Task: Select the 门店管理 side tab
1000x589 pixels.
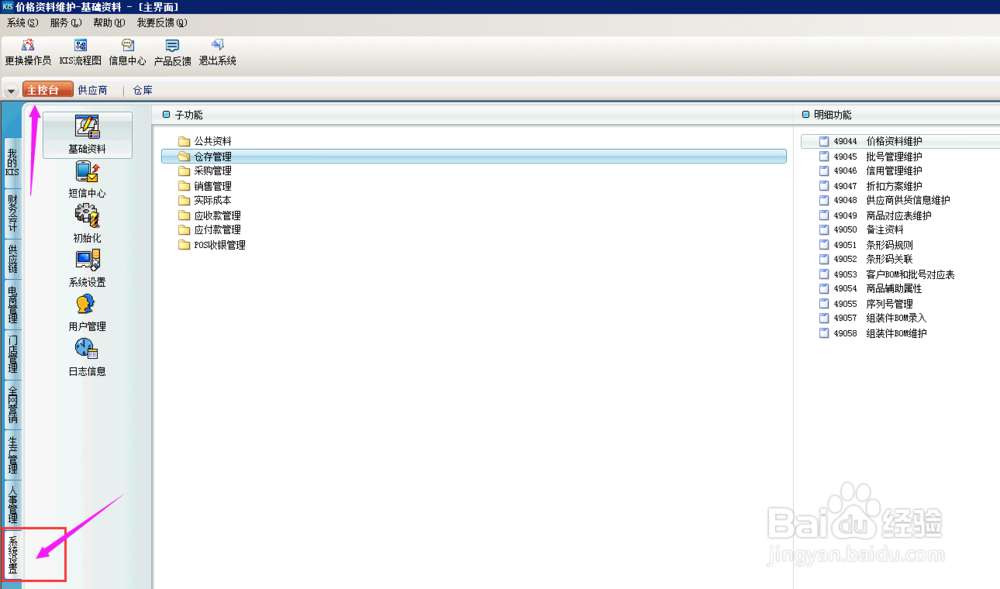Action: 12,354
